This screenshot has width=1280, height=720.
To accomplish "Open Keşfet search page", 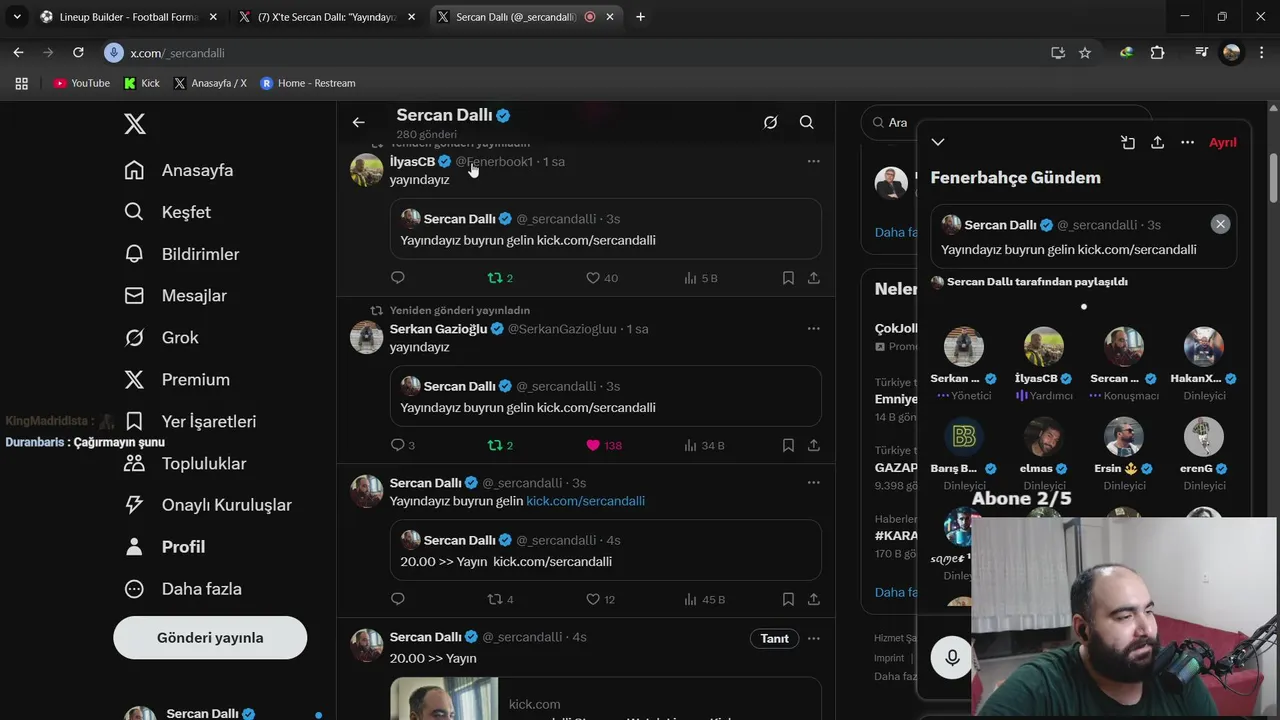I will click(x=168, y=212).
